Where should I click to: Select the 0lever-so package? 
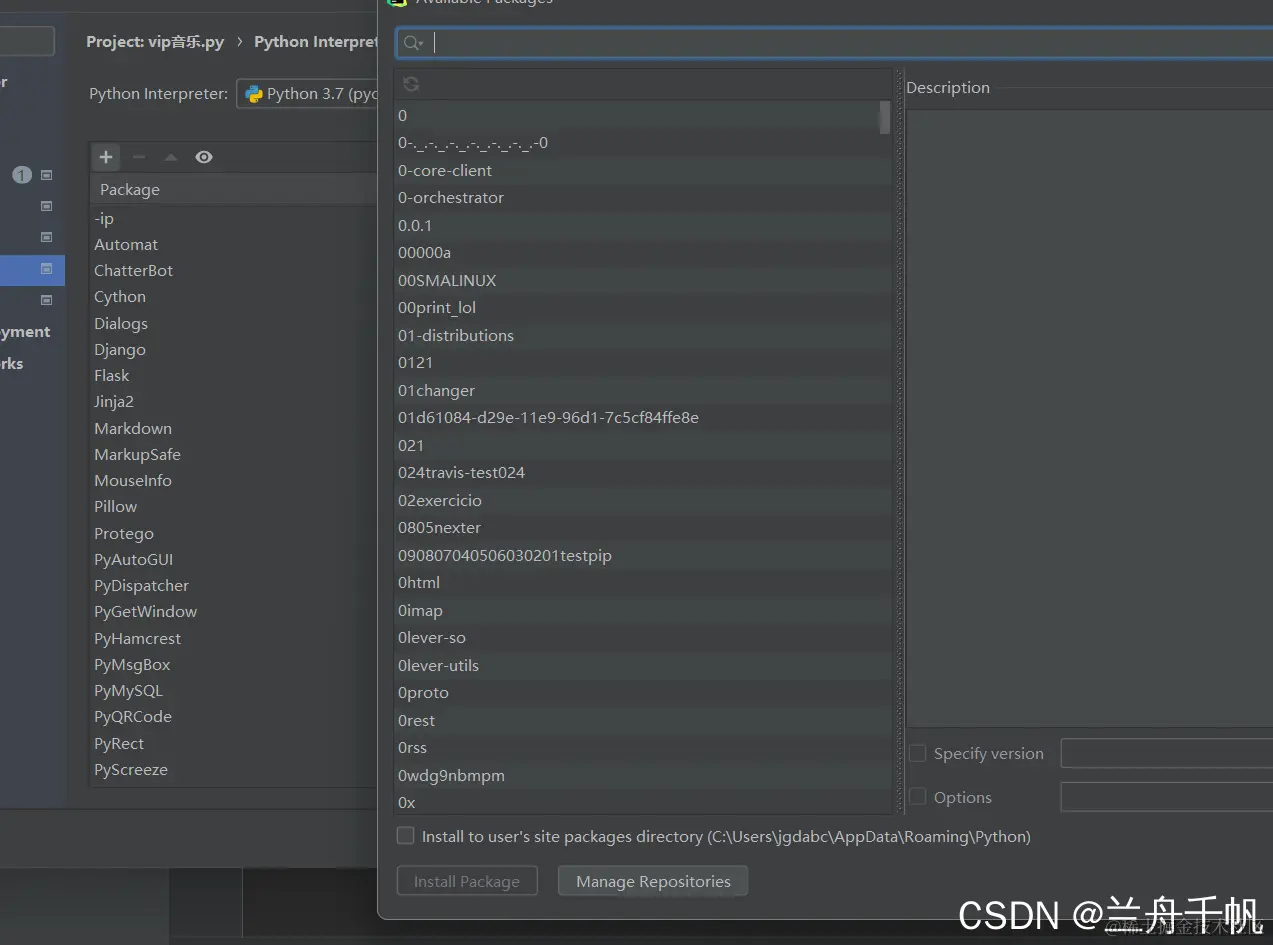pyautogui.click(x=643, y=638)
